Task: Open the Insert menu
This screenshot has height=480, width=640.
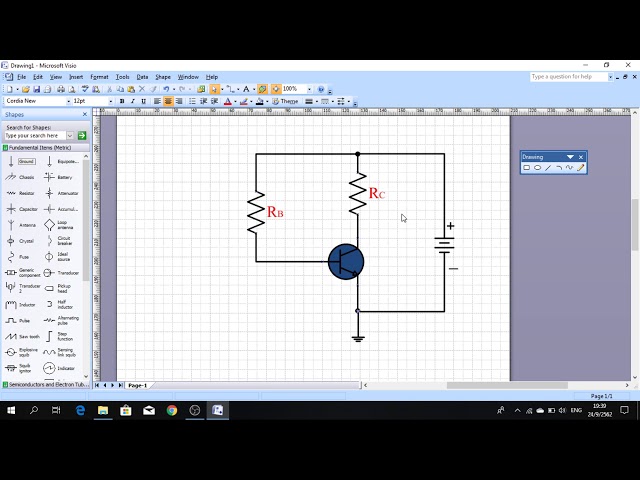Action: click(x=76, y=77)
